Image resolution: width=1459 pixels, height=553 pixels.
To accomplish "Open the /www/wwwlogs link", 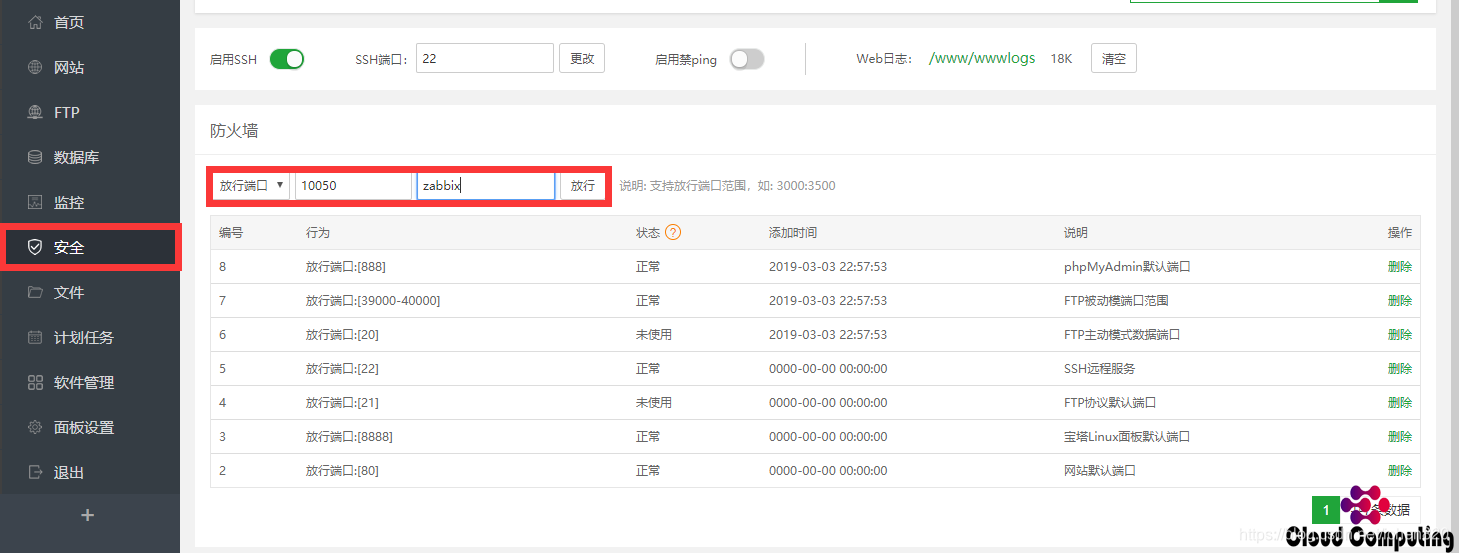I will (982, 58).
